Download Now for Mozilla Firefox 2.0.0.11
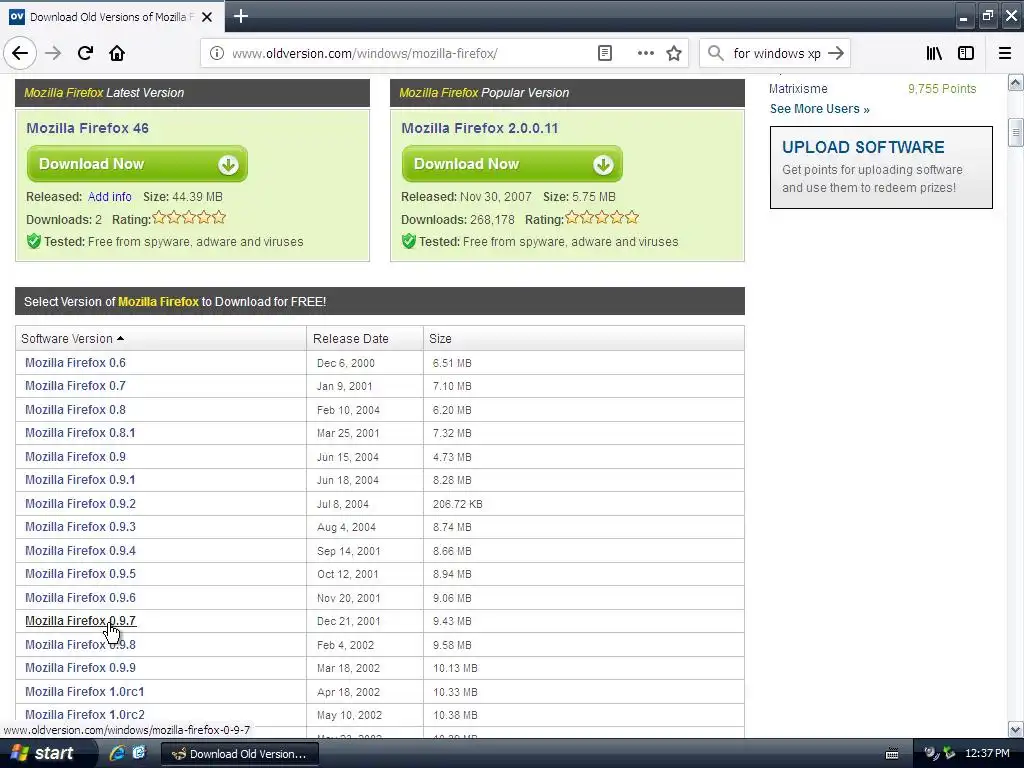 (512, 164)
